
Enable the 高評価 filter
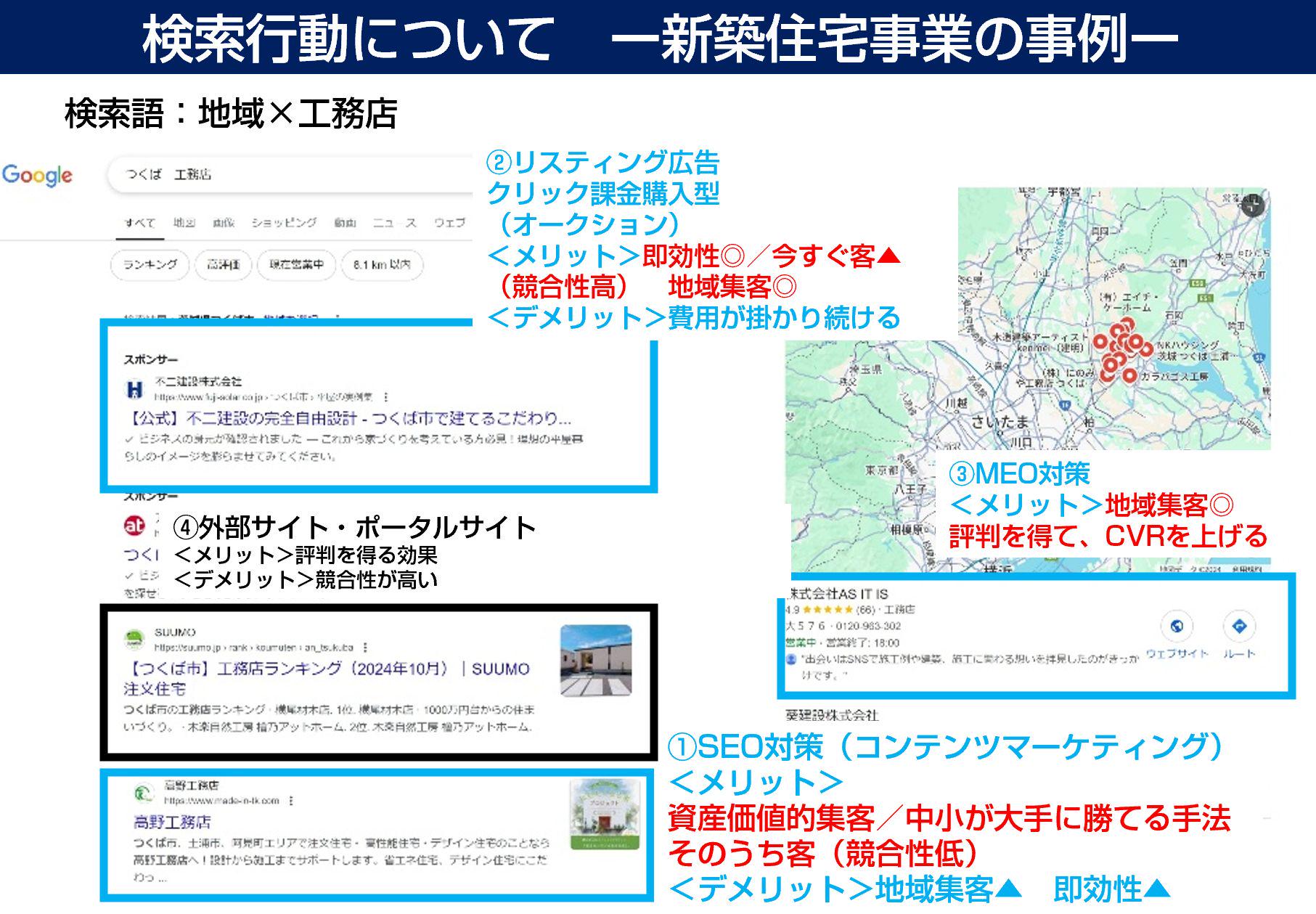click(224, 265)
